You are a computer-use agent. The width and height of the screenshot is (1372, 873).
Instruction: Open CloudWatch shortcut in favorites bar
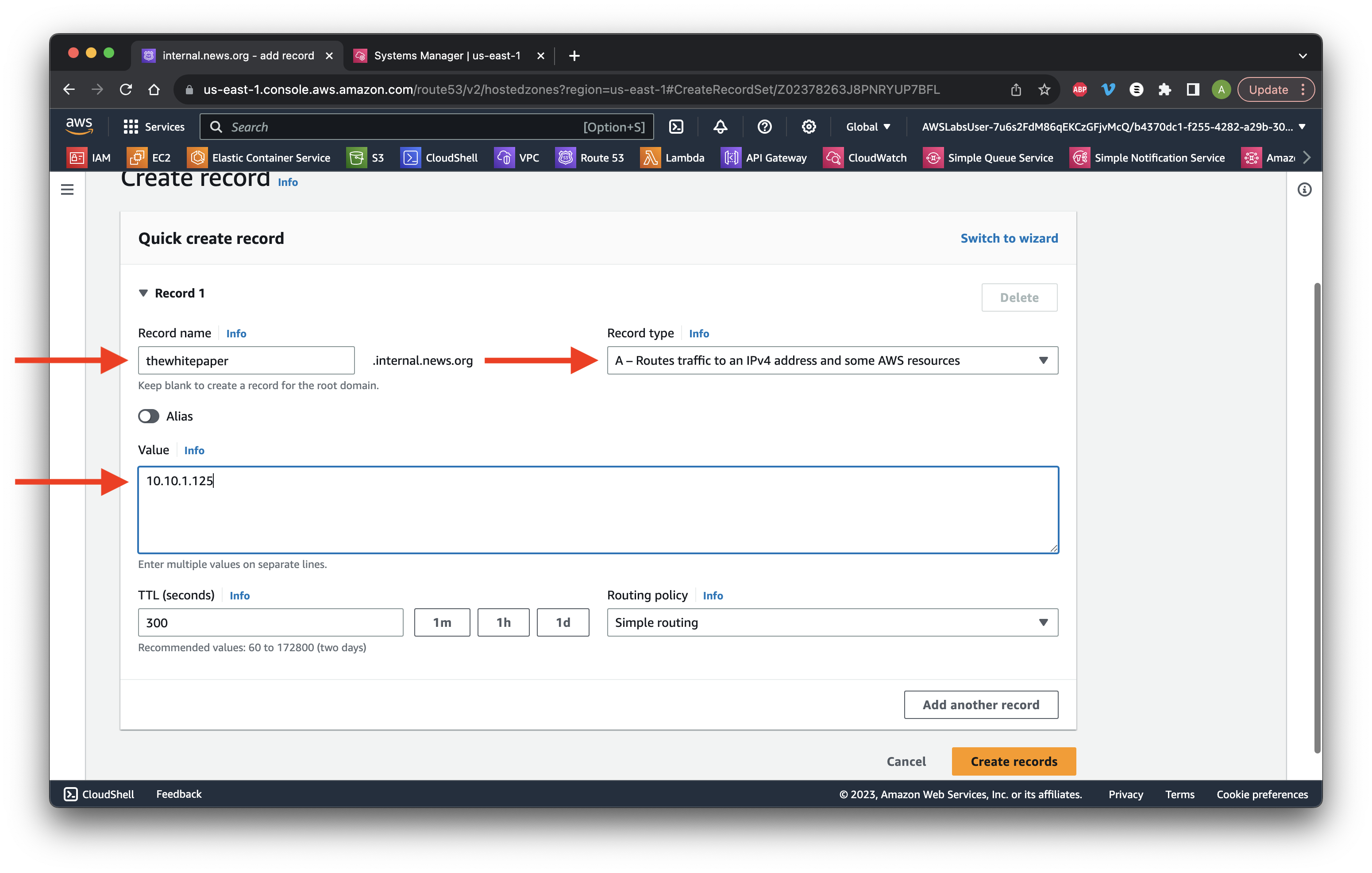point(865,158)
